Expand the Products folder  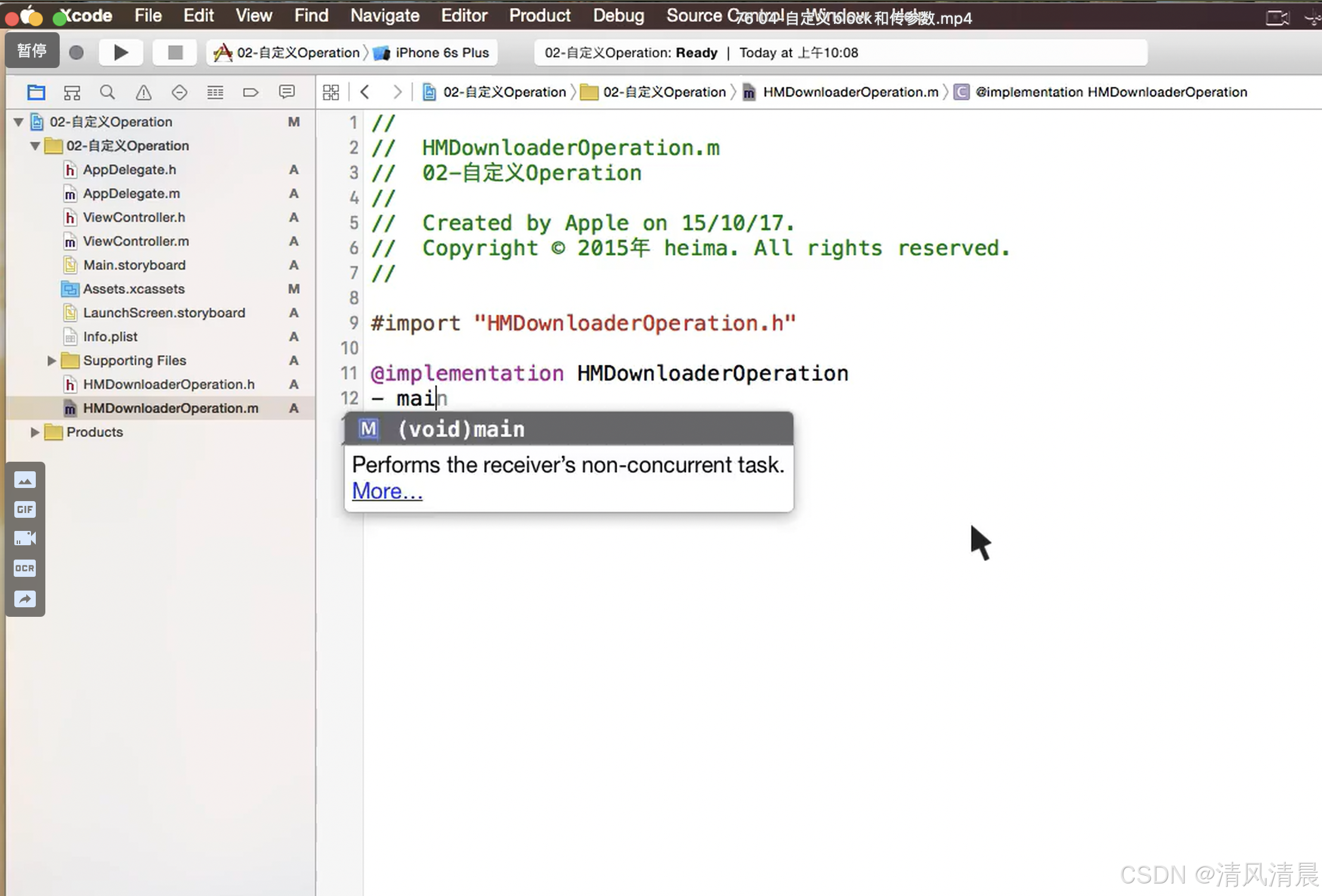[x=35, y=432]
